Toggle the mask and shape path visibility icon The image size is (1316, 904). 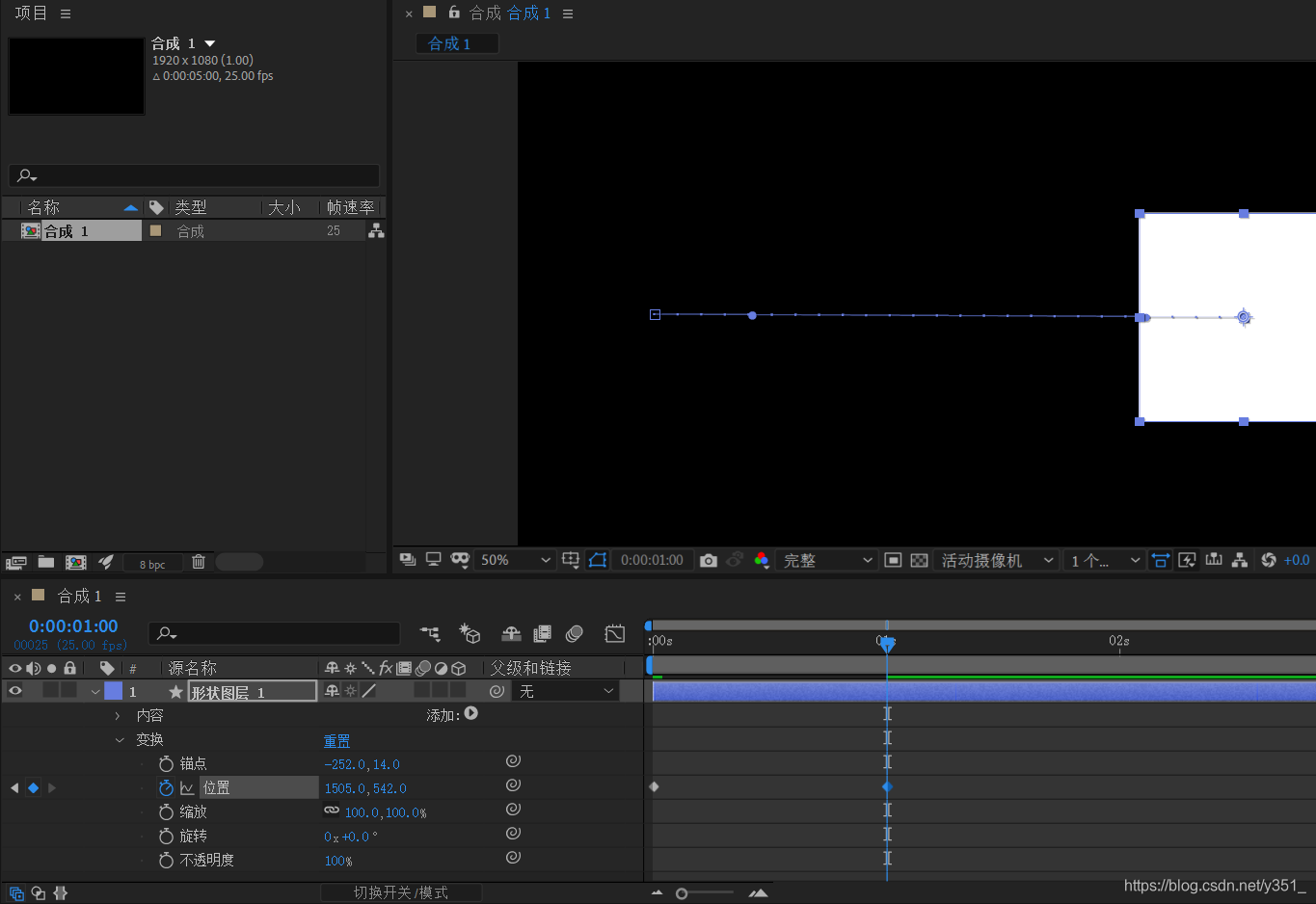point(598,560)
